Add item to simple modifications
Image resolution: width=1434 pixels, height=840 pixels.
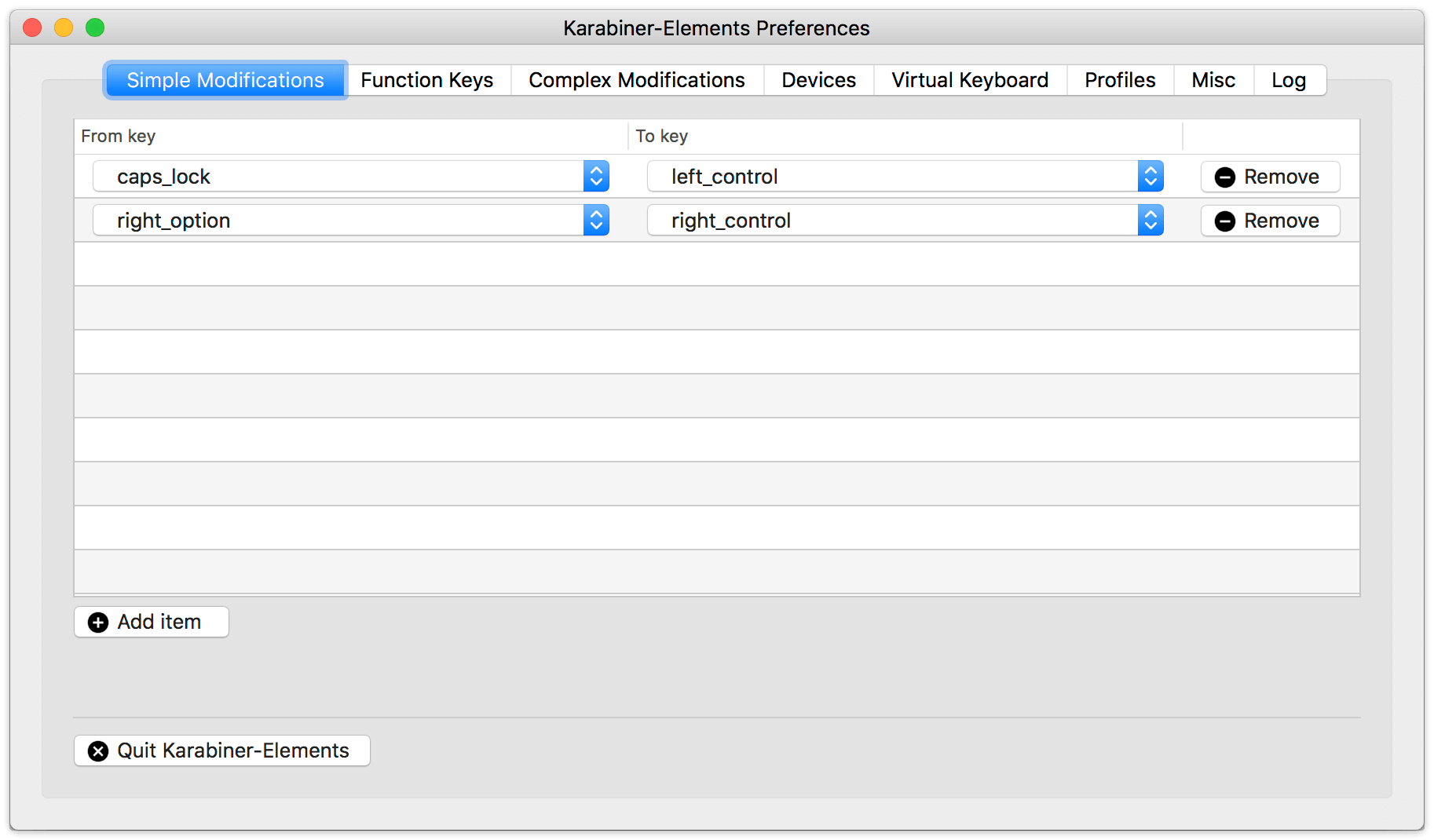[x=152, y=622]
